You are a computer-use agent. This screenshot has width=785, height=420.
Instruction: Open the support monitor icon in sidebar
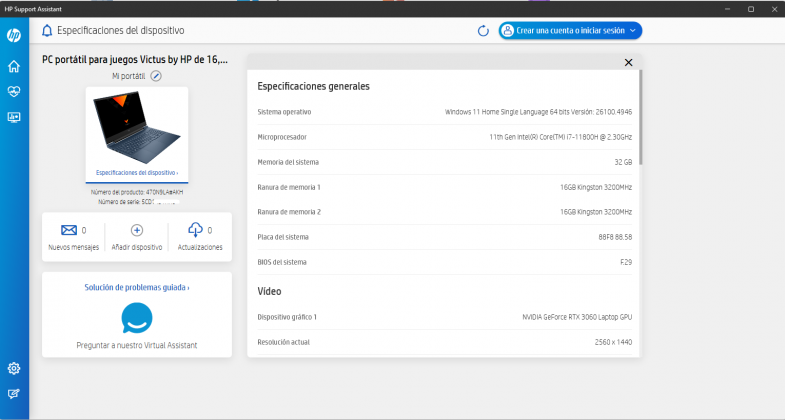click(x=14, y=117)
